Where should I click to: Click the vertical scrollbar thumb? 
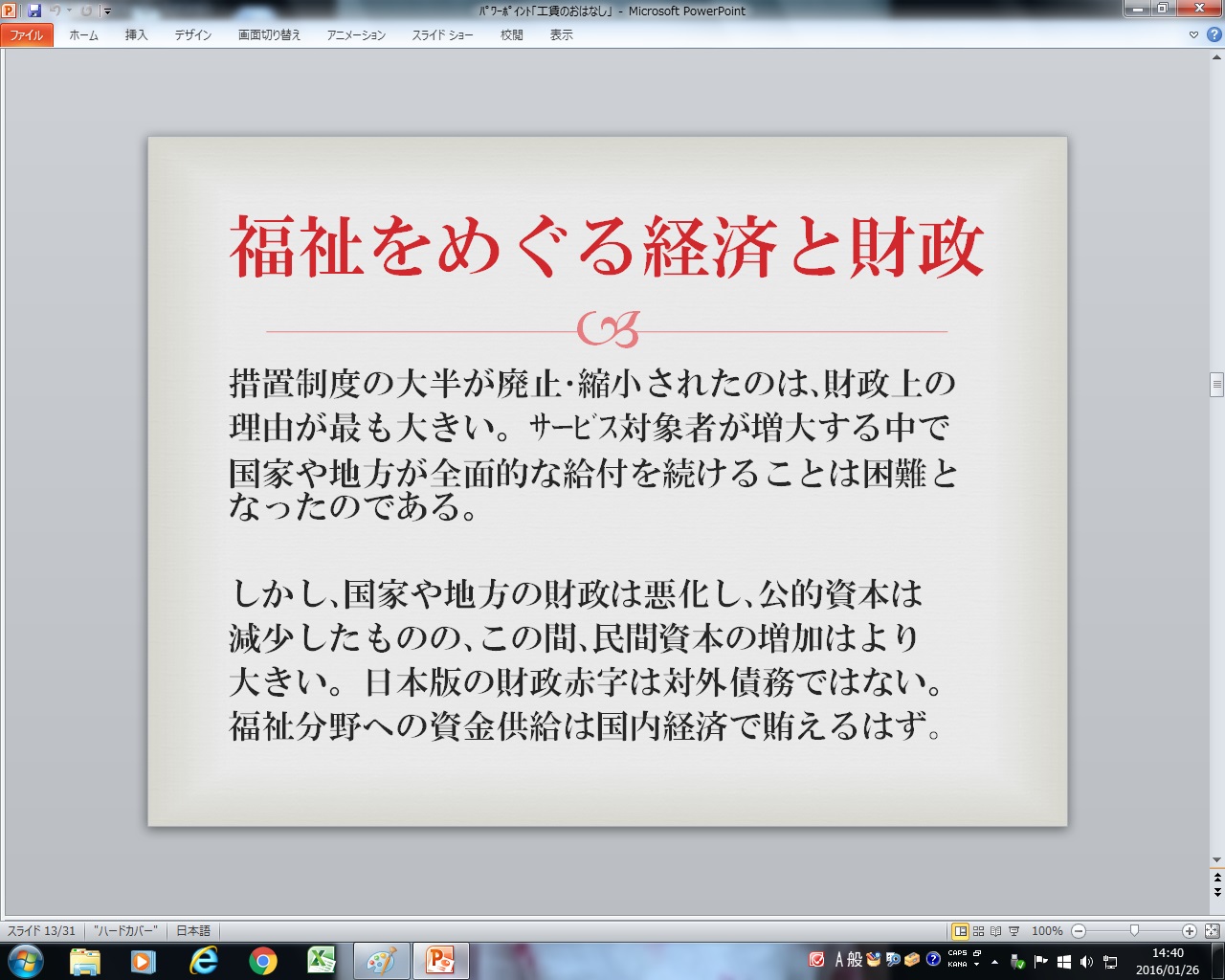pos(1216,384)
